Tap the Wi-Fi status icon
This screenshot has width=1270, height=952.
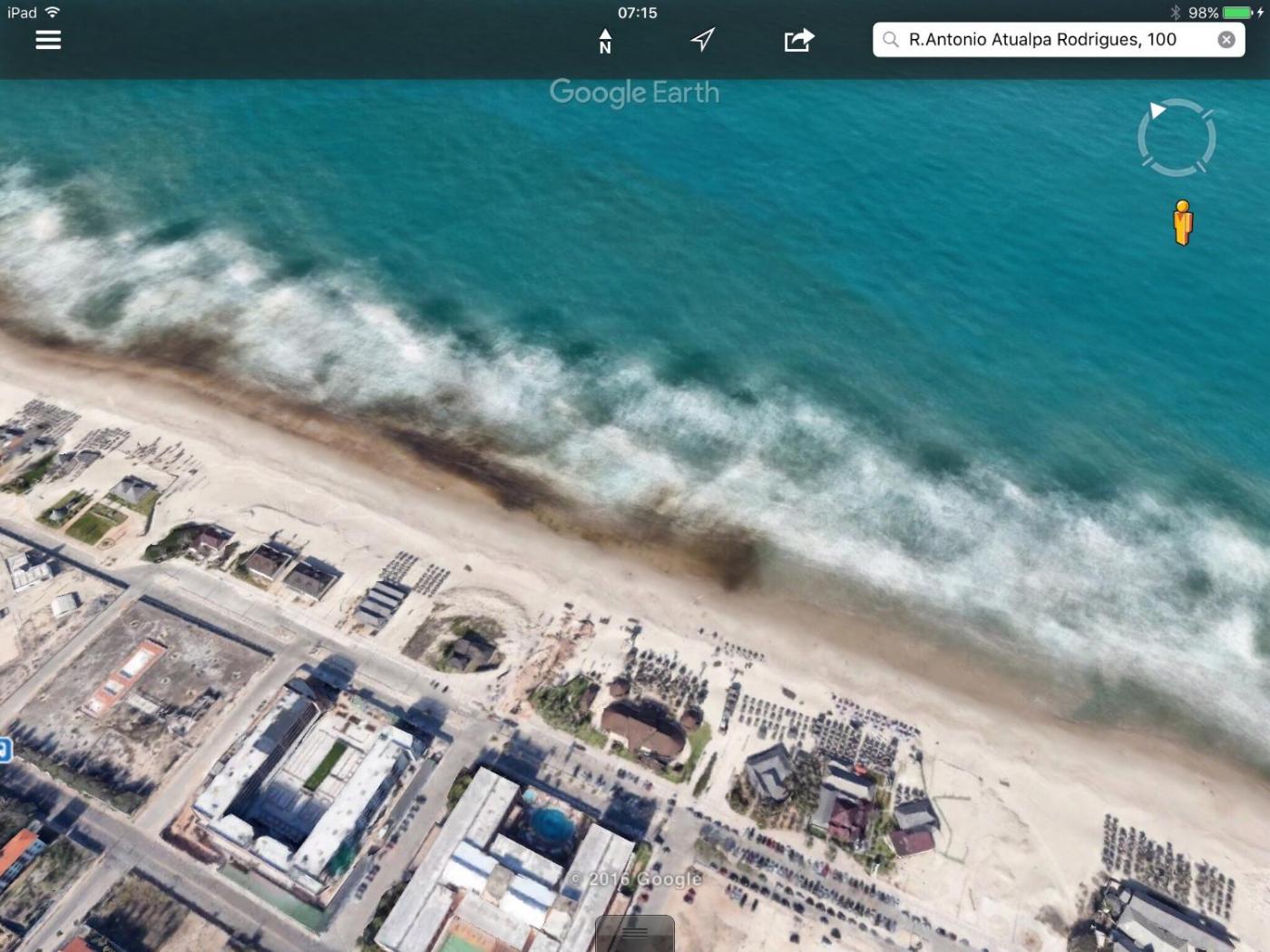53,12
